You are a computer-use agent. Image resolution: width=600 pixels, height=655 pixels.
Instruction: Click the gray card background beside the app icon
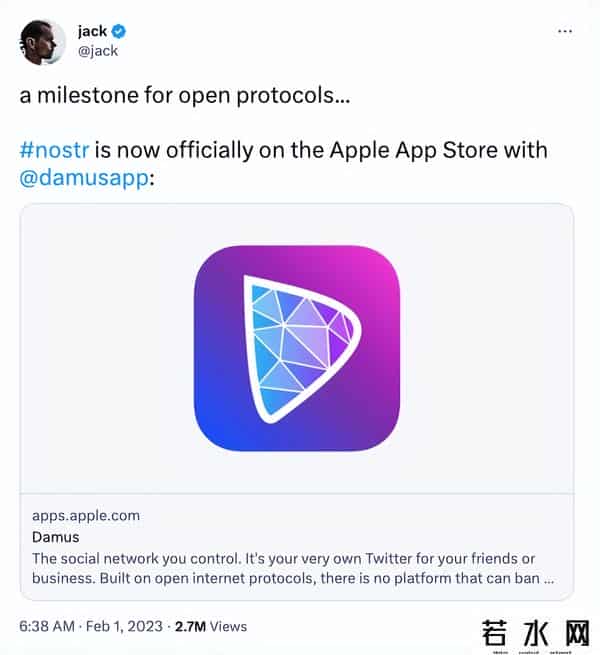coord(100,348)
